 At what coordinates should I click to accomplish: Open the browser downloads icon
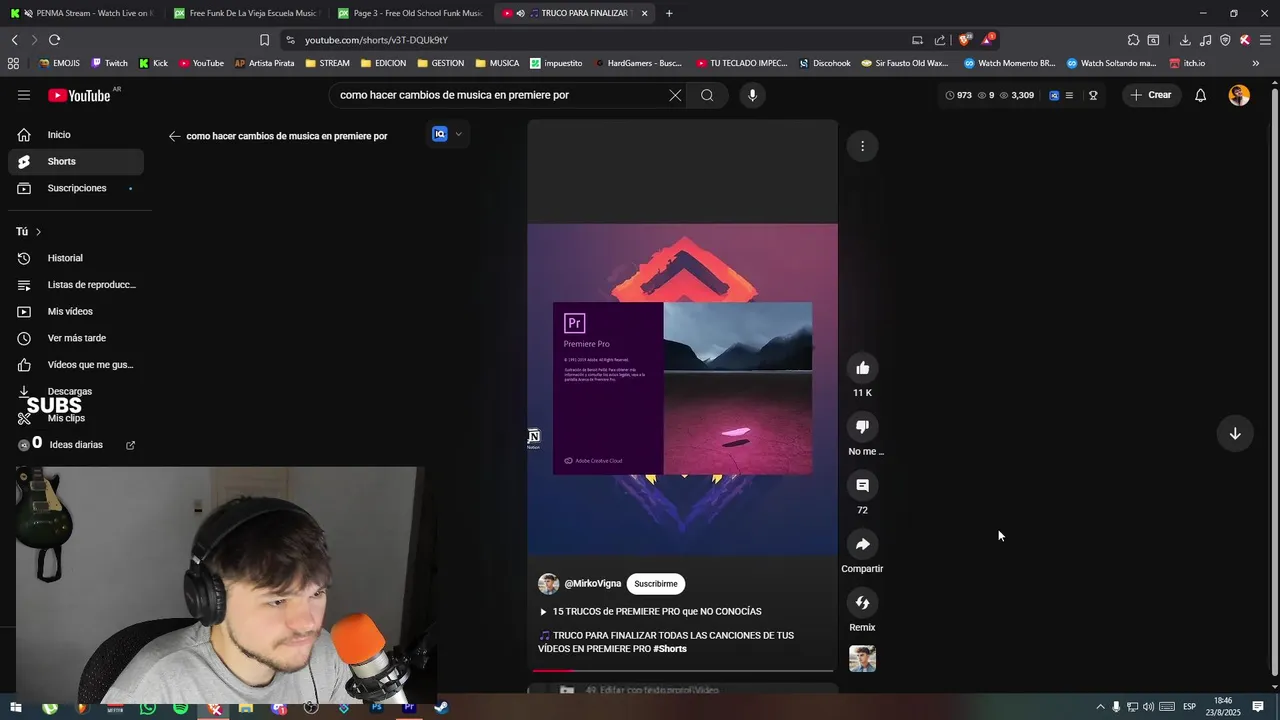coord(1185,40)
